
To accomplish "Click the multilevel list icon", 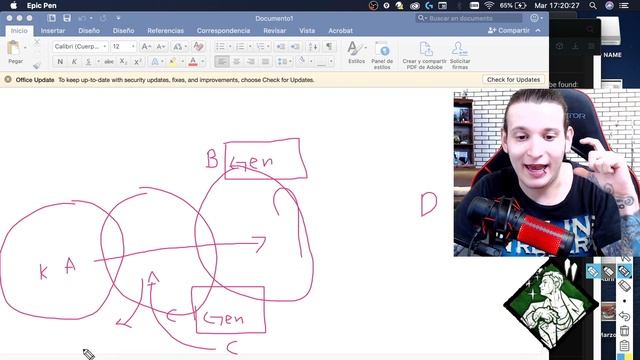I will pyautogui.click(x=260, y=47).
